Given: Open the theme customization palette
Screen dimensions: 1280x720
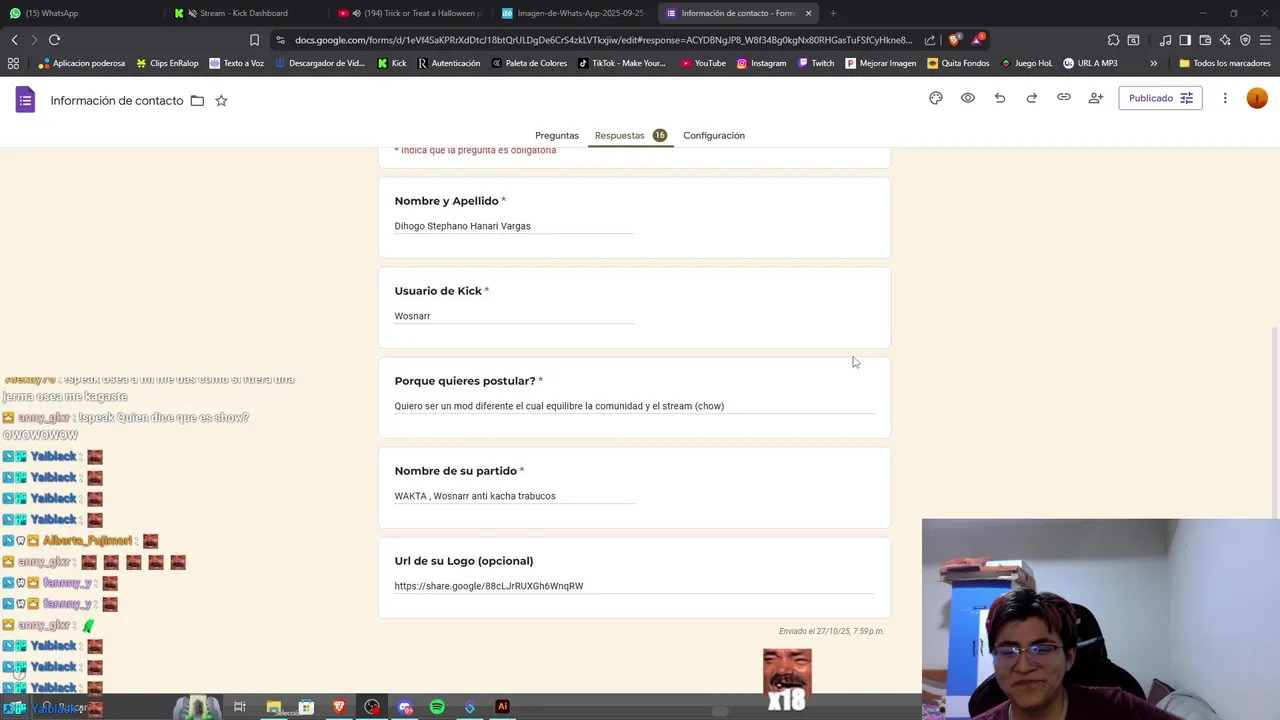Looking at the screenshot, I should pyautogui.click(x=936, y=98).
